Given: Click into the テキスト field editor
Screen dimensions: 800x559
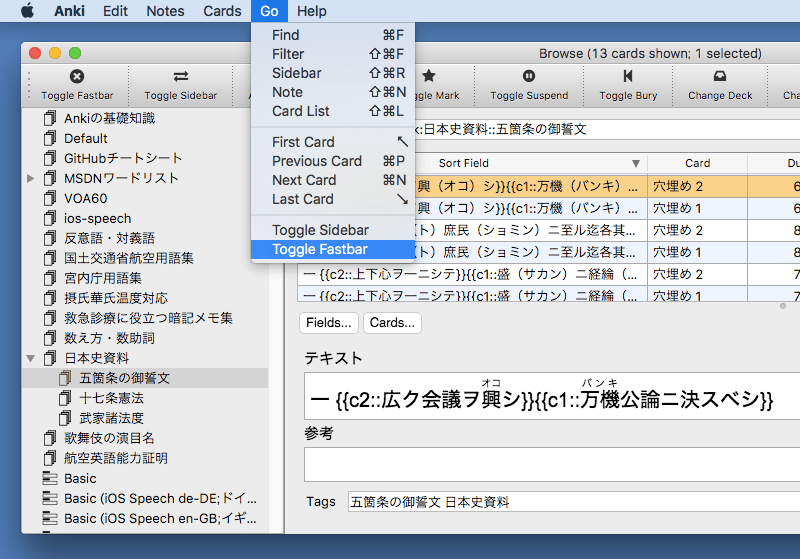Looking at the screenshot, I should [552, 396].
